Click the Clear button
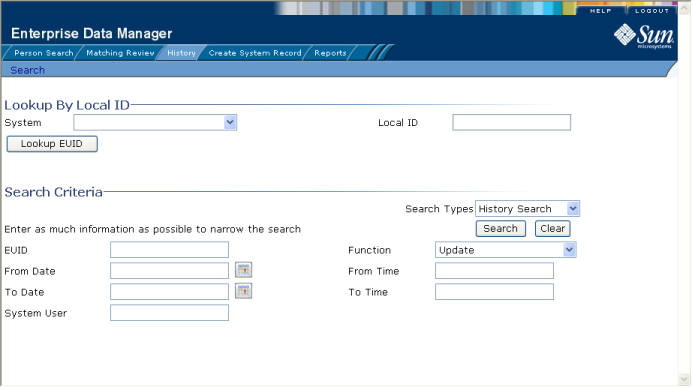Image resolution: width=692 pixels, height=387 pixels. 553,229
